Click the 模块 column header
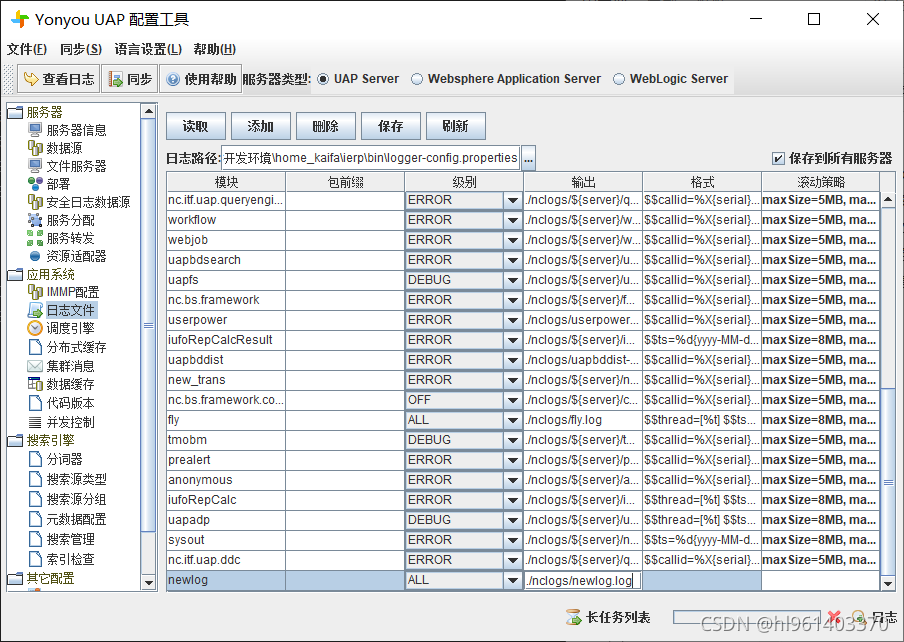This screenshot has width=904, height=642. (x=226, y=182)
